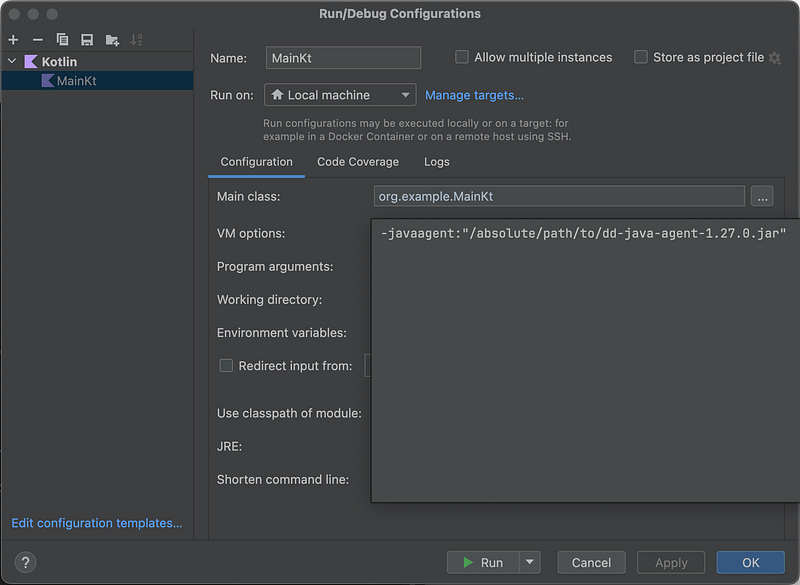Open Manage targets link
800x585 pixels.
click(x=474, y=95)
